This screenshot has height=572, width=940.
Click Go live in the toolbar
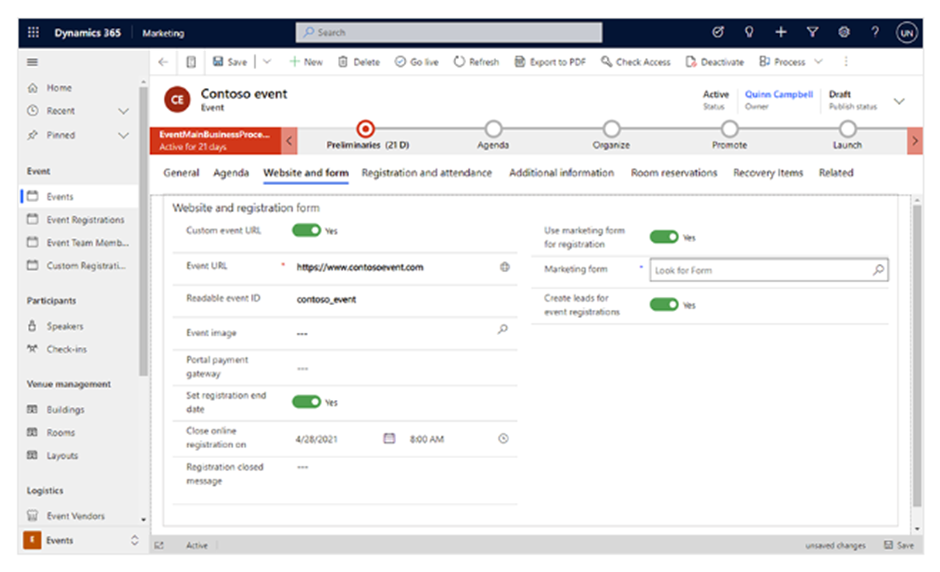point(417,62)
